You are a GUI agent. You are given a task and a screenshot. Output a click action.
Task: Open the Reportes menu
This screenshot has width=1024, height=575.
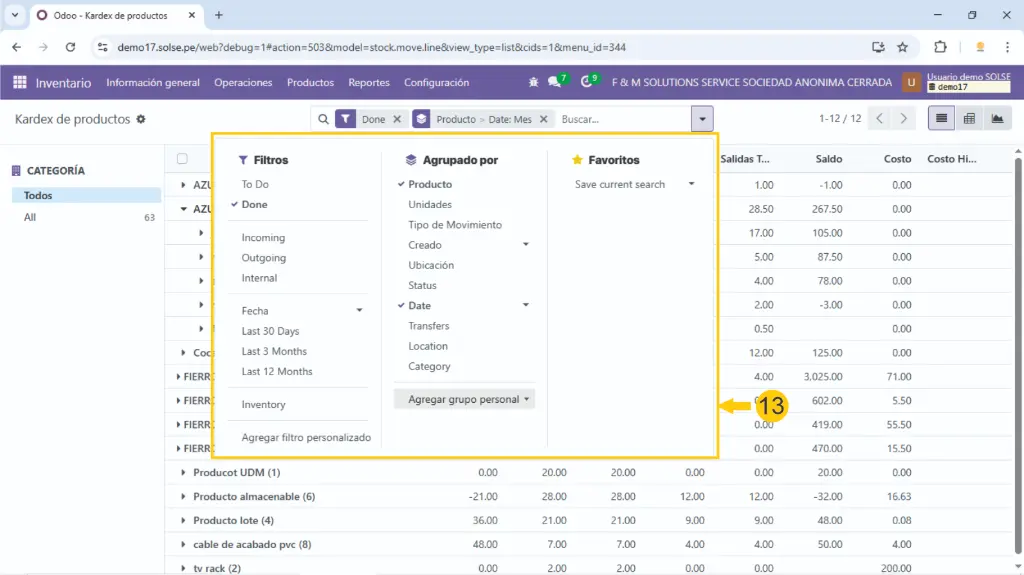click(x=368, y=83)
